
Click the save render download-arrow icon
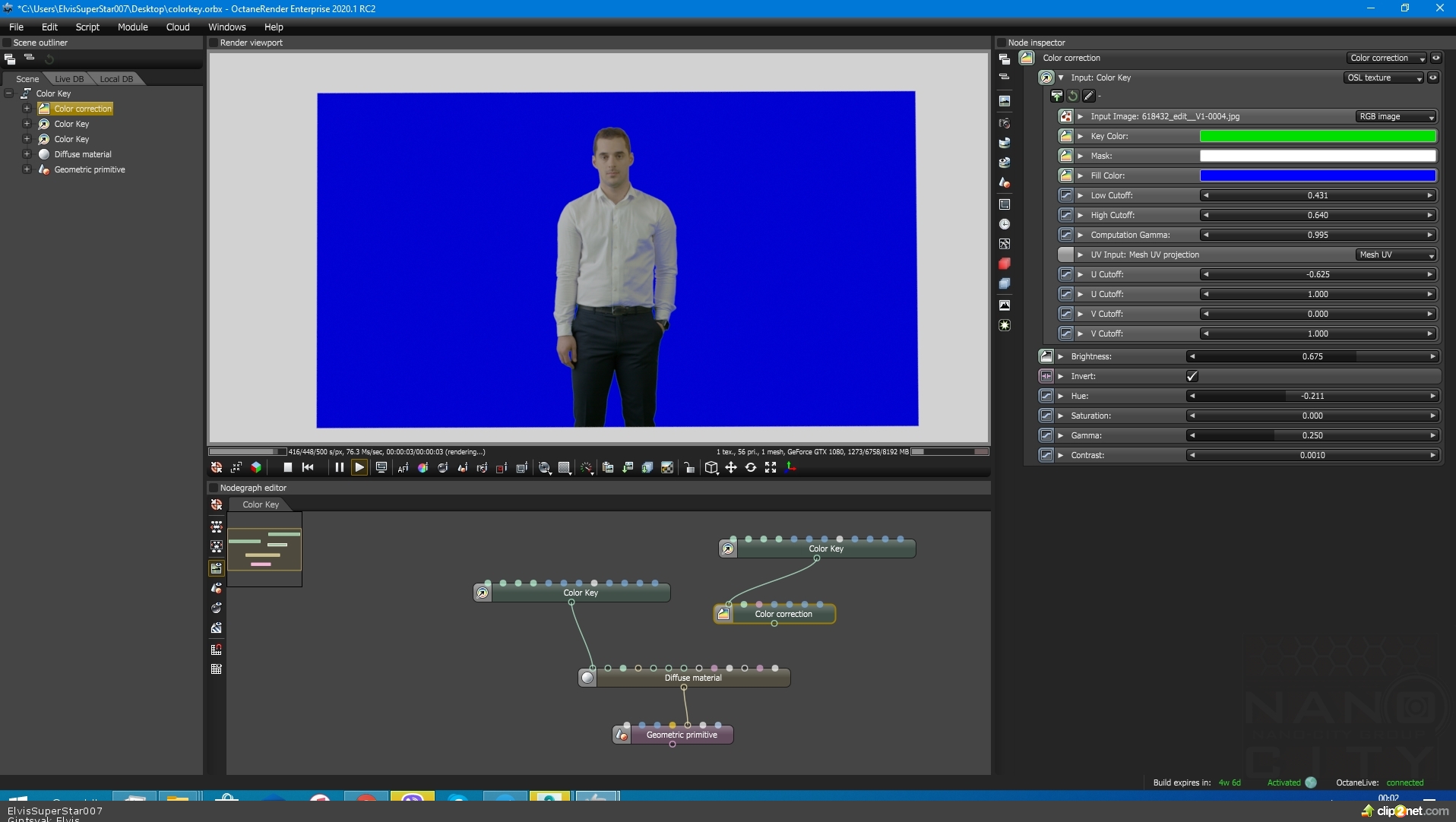(x=628, y=468)
